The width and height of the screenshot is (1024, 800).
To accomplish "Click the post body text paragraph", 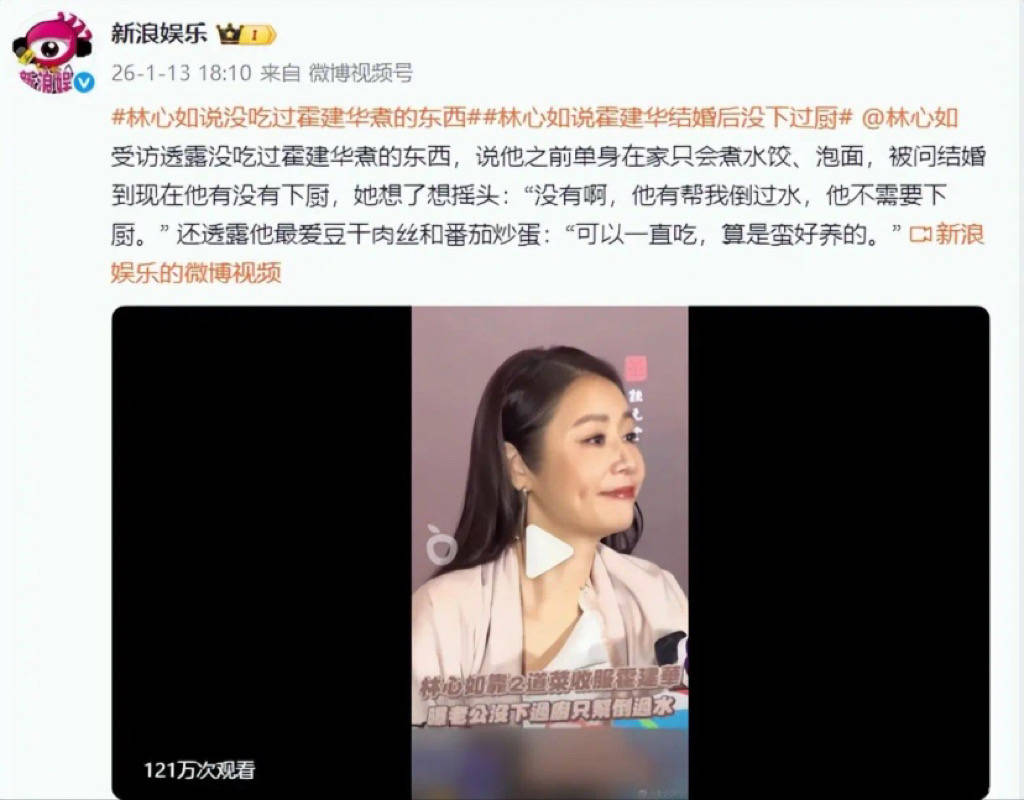I will pyautogui.click(x=547, y=195).
